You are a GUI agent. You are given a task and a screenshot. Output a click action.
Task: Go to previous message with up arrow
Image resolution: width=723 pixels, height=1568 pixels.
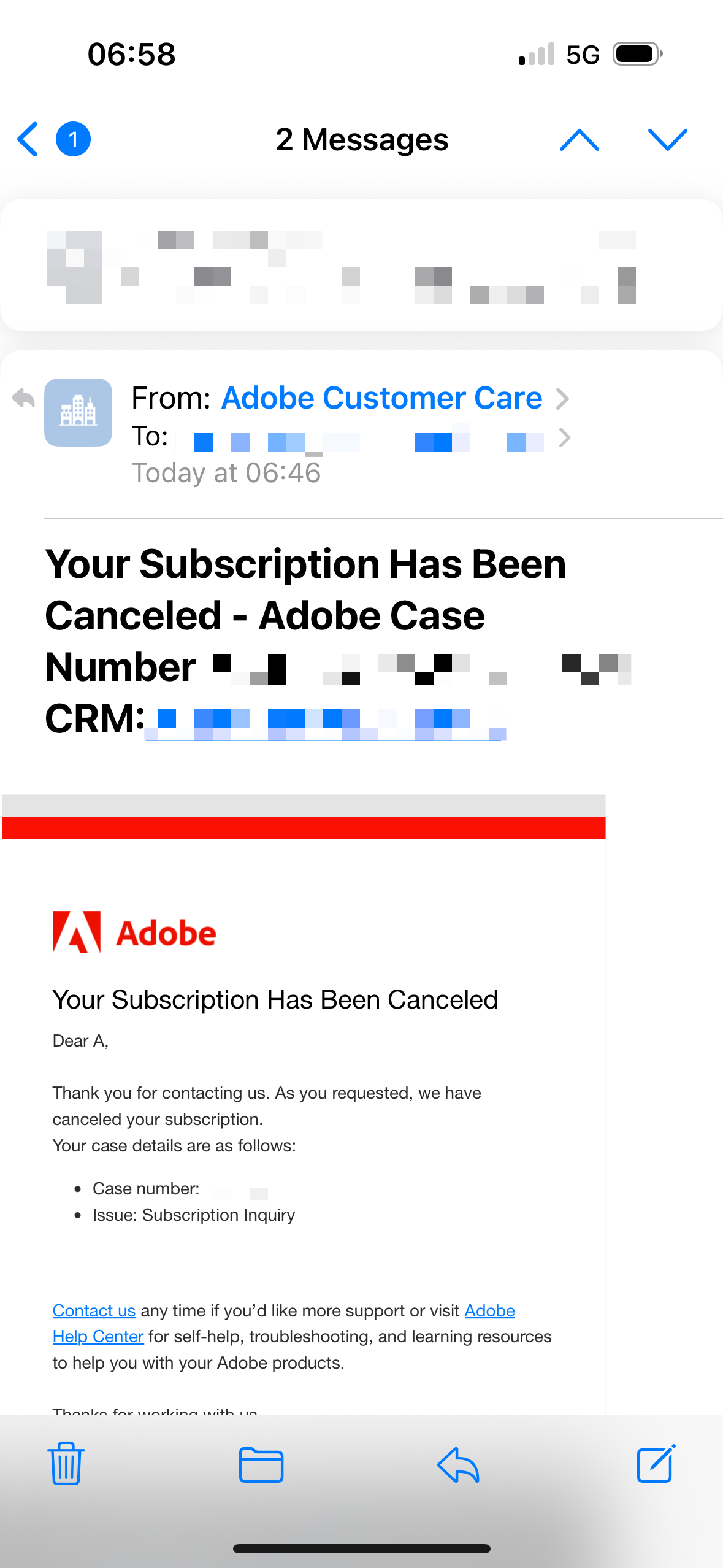(x=579, y=140)
